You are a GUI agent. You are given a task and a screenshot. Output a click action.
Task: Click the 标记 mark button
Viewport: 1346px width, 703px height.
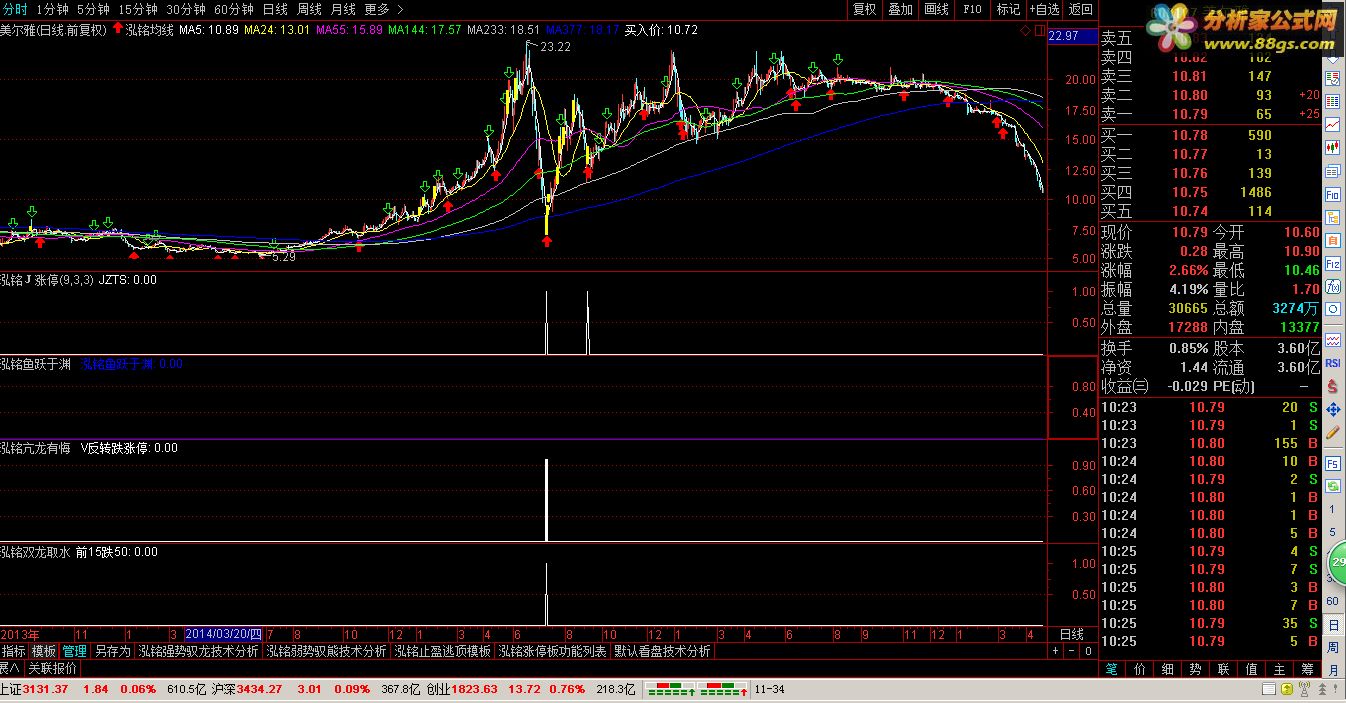coord(1008,9)
